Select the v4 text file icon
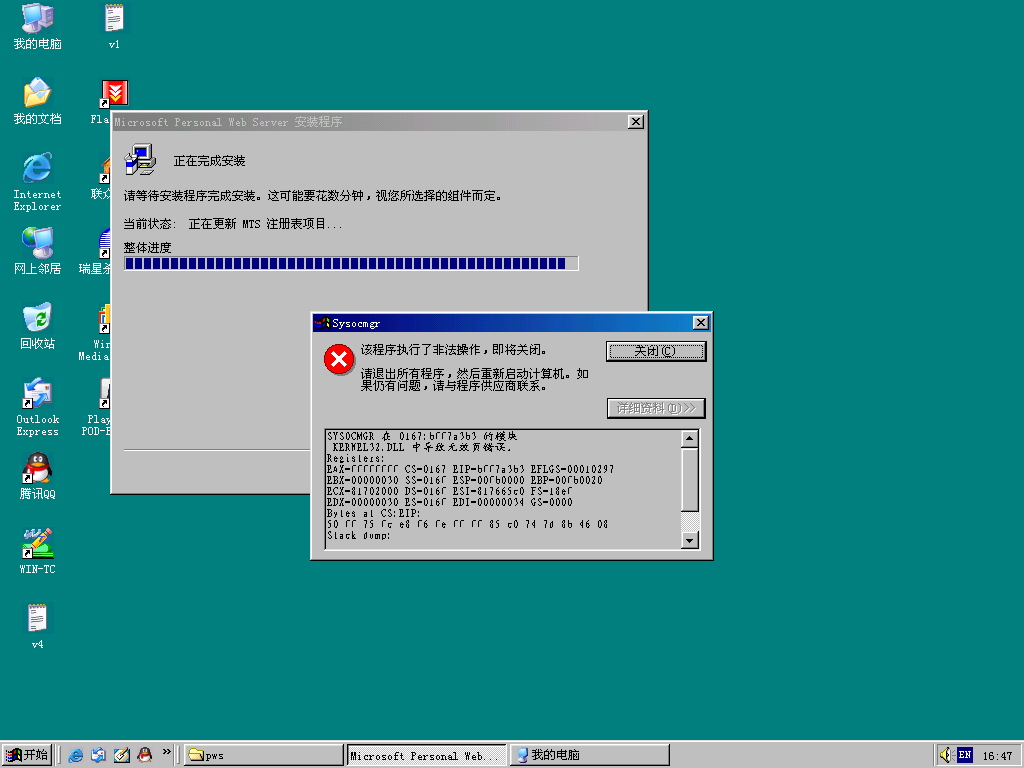The image size is (1024, 768). coord(37,627)
